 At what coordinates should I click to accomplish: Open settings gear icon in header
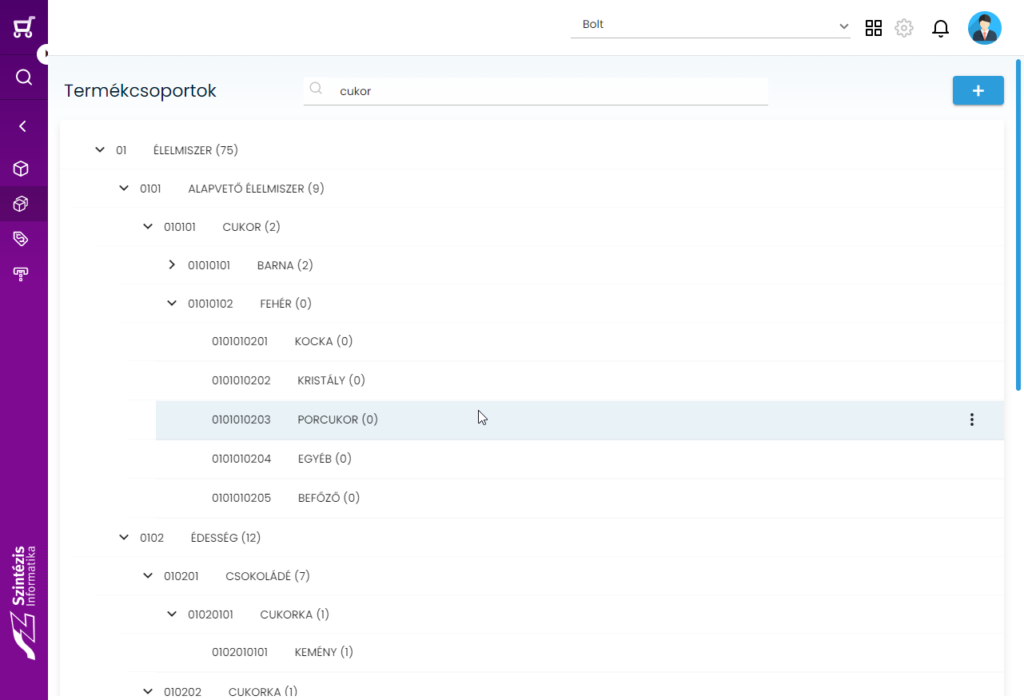click(x=904, y=28)
